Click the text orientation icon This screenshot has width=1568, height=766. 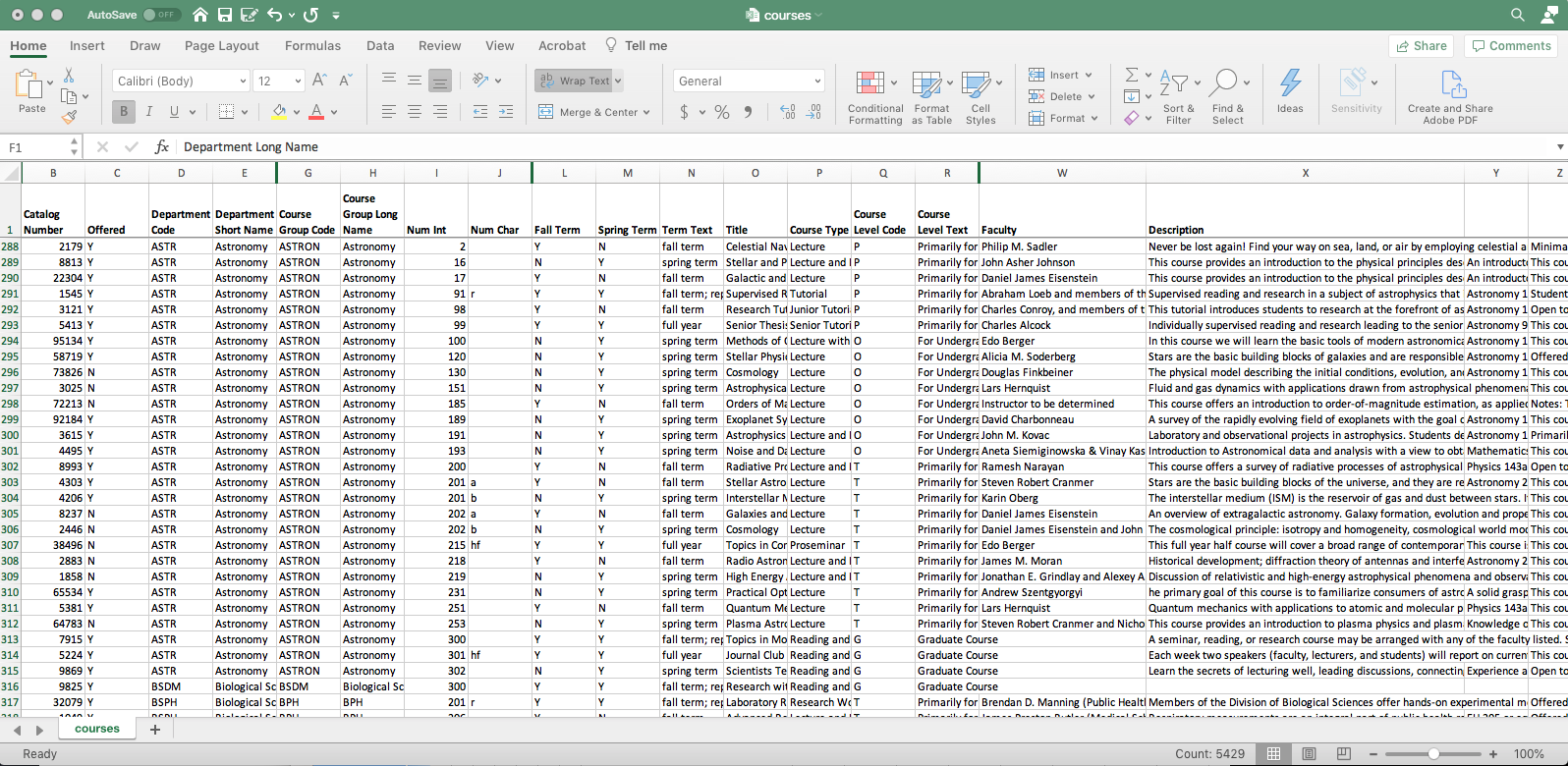(480, 81)
